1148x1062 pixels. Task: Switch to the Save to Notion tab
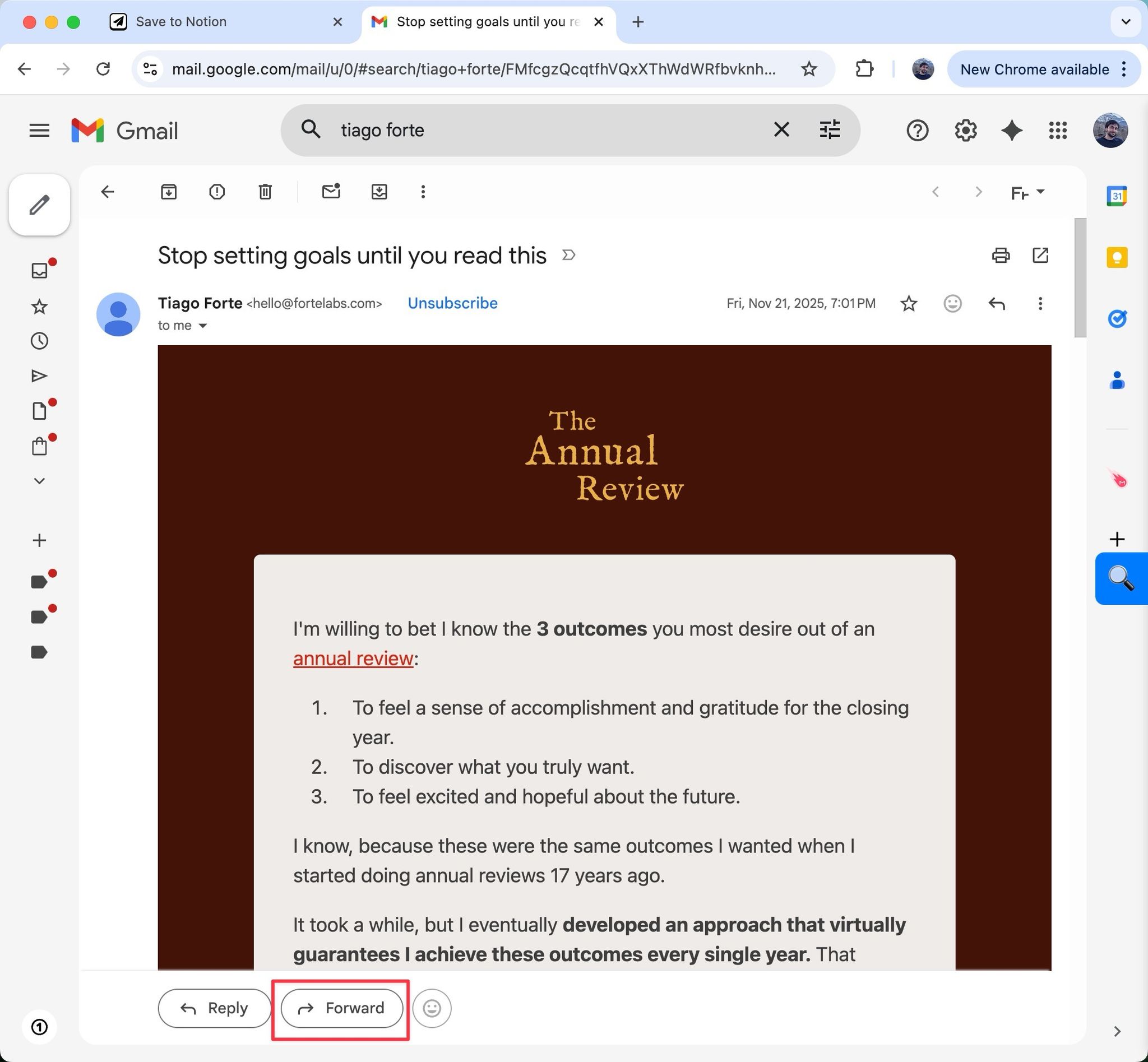pyautogui.click(x=181, y=22)
